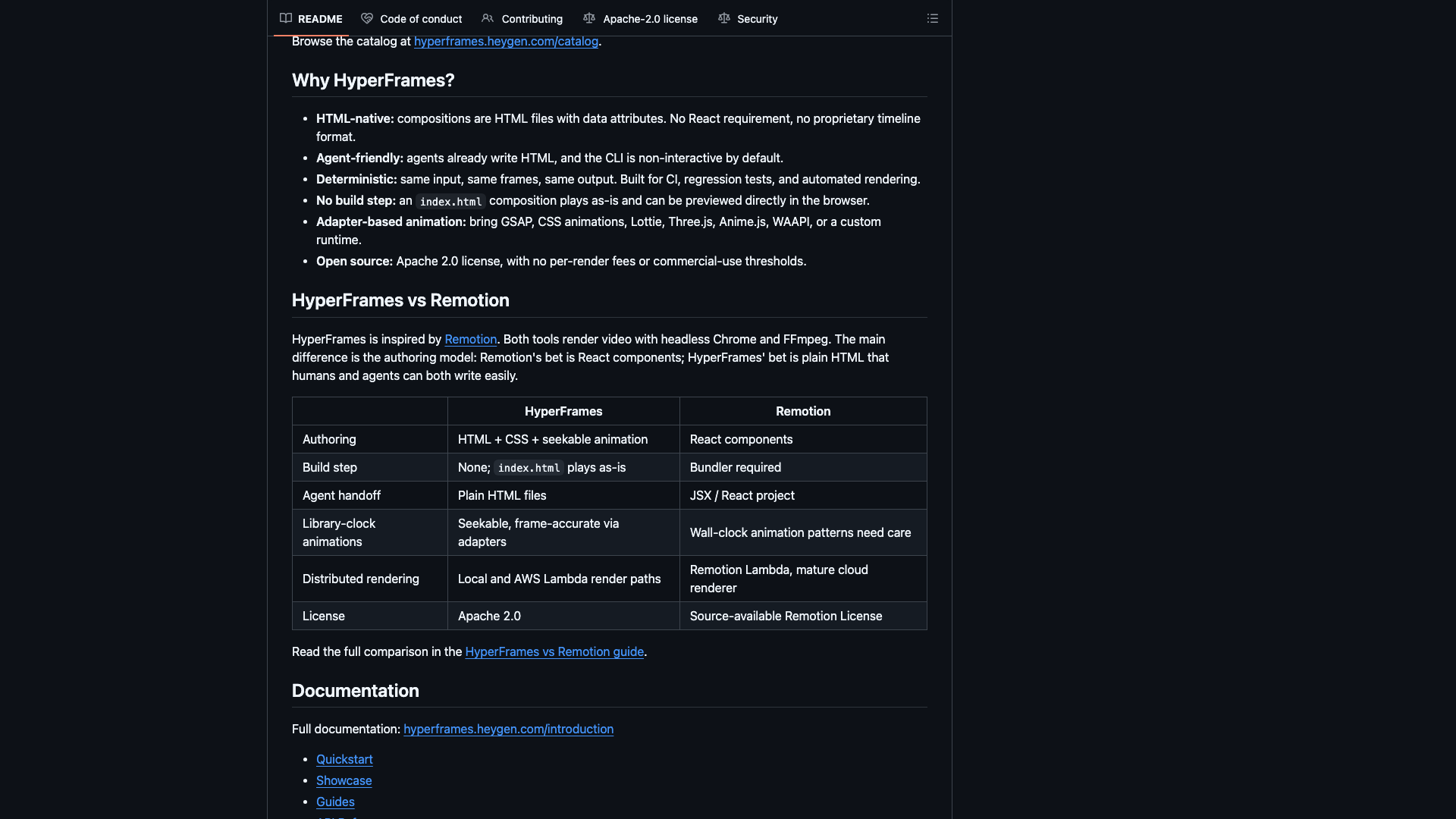Click the JSX / React project cell
The height and width of the screenshot is (819, 1456).
point(803,495)
